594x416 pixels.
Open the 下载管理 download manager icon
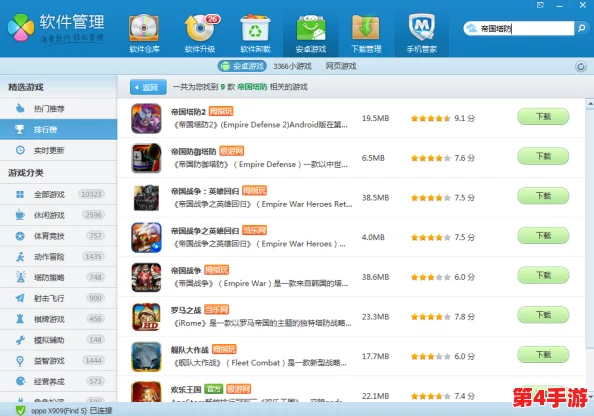(366, 33)
